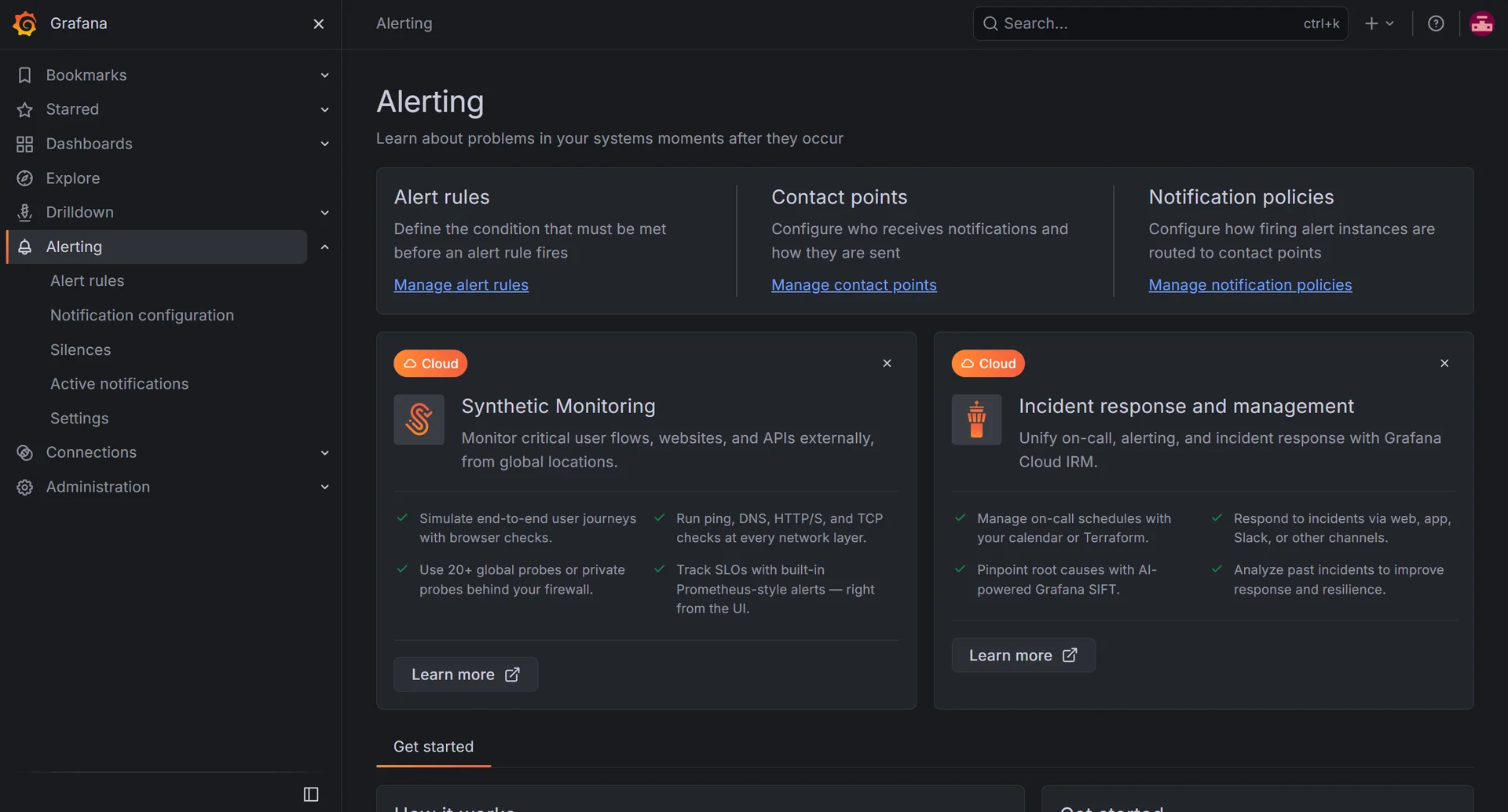Viewport: 1508px width, 812px height.
Task: Click the Synthetic Monitoring logo icon
Action: (x=419, y=419)
